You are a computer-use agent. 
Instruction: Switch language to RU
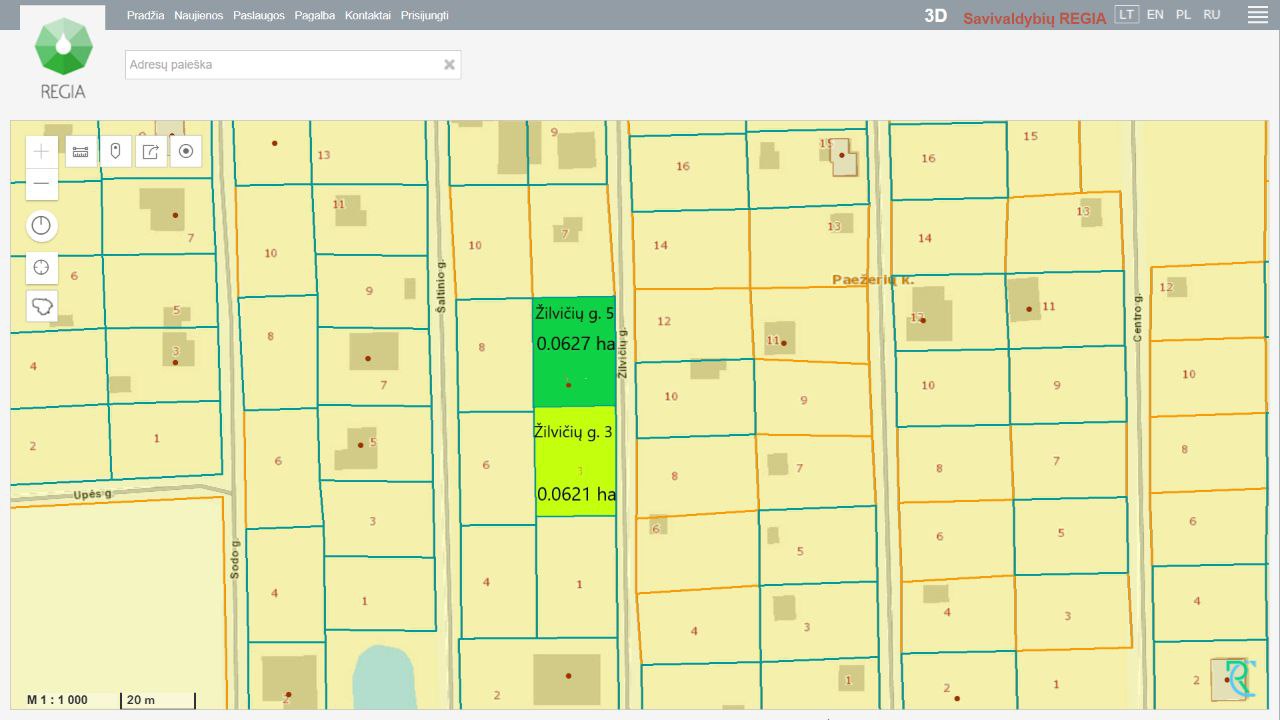[x=1211, y=15]
